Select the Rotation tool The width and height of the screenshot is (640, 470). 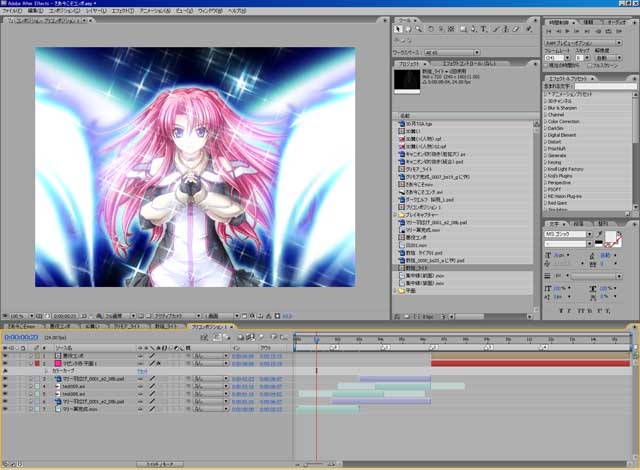tap(431, 29)
